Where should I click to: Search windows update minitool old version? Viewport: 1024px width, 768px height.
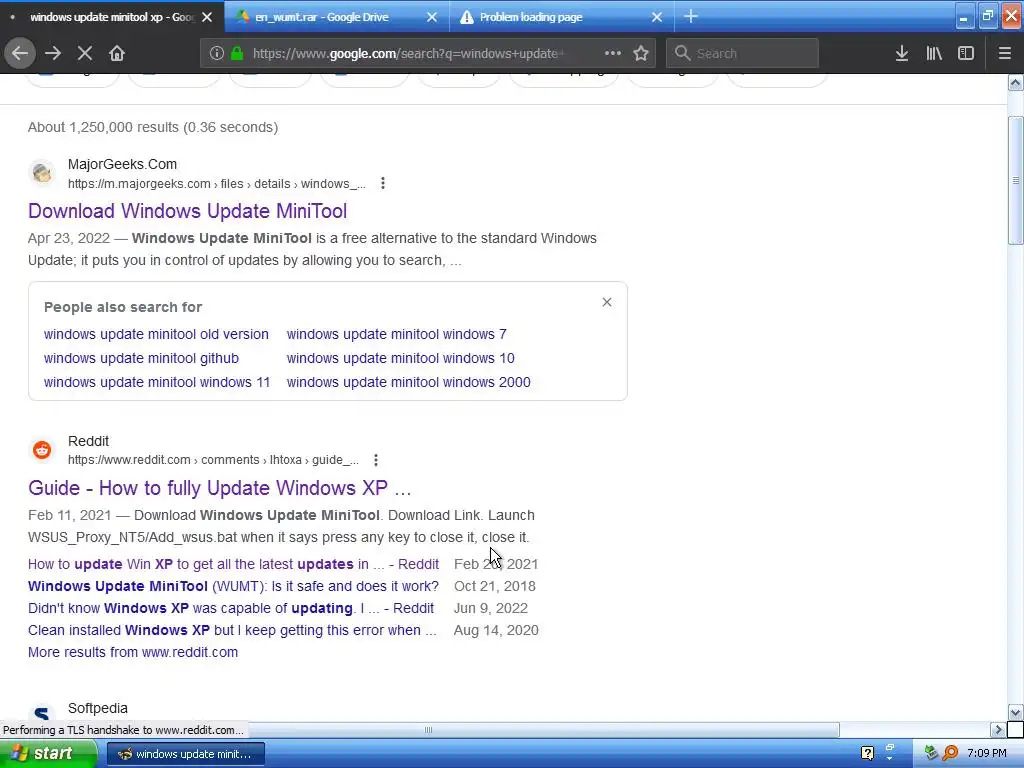pos(156,334)
